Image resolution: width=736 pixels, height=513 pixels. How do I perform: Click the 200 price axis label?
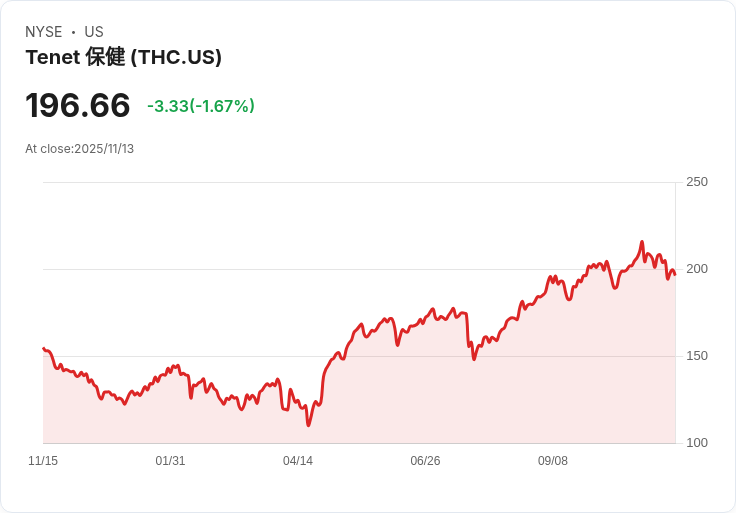697,269
